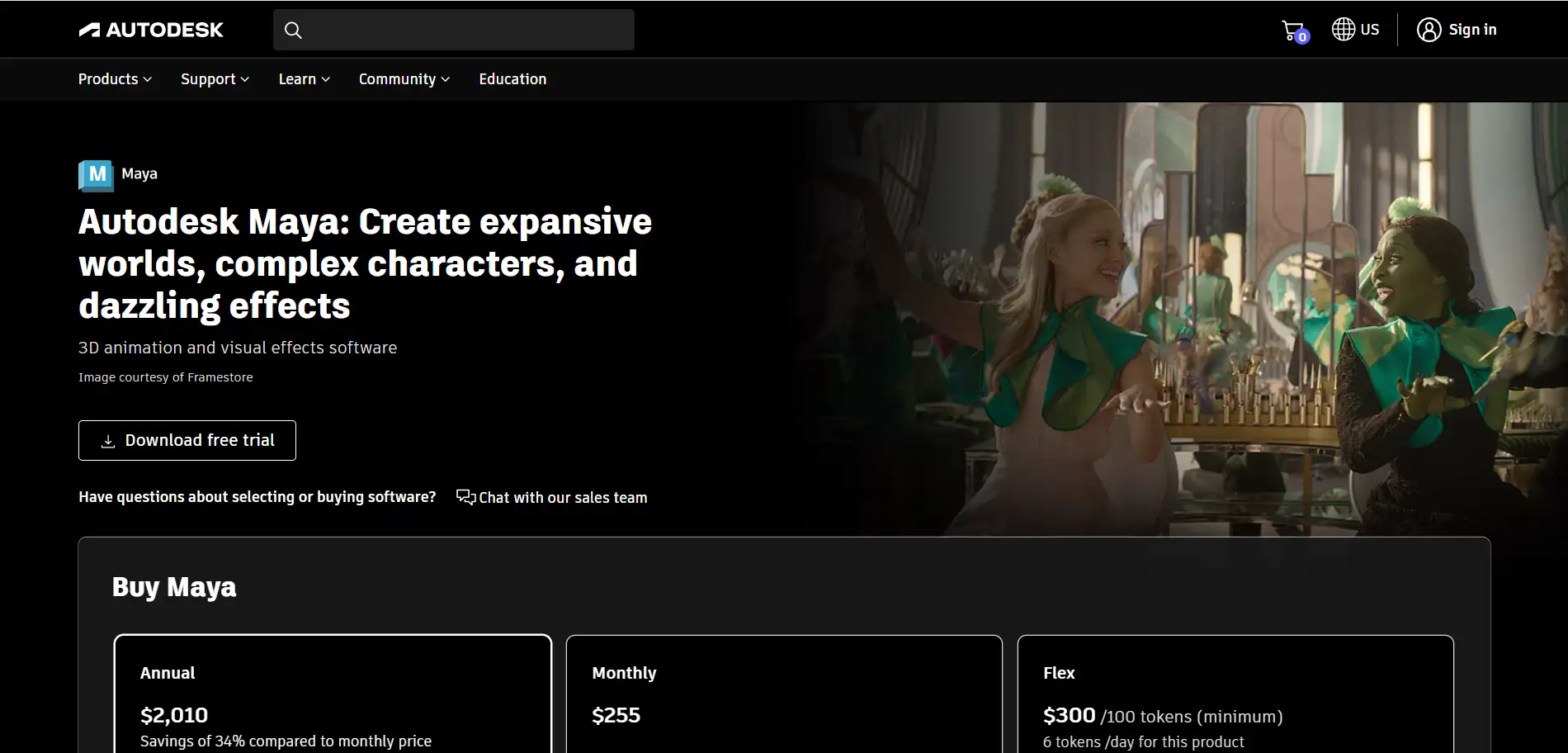This screenshot has height=753, width=1568.
Task: Click the $255 monthly price
Action: click(616, 715)
